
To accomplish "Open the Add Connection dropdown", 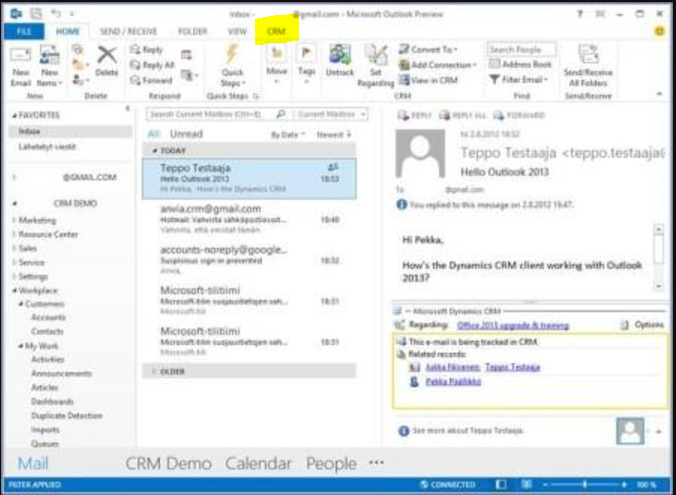I will click(x=438, y=65).
